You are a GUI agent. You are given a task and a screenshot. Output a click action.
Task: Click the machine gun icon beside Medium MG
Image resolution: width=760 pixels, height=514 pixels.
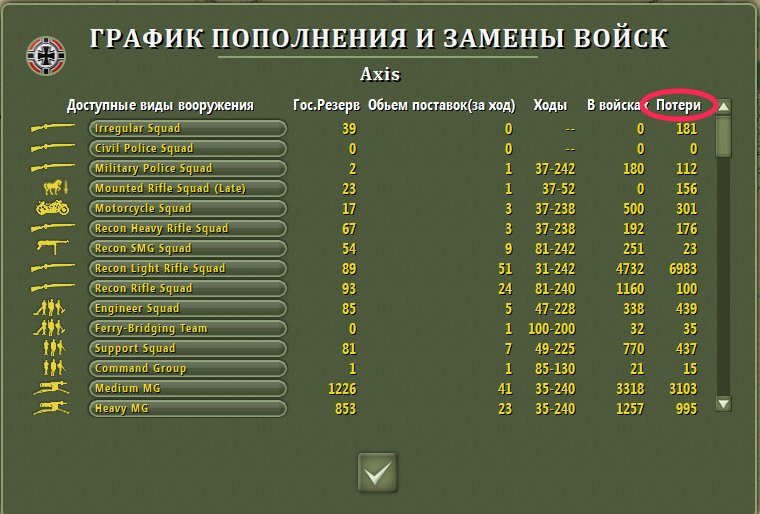(x=51, y=388)
